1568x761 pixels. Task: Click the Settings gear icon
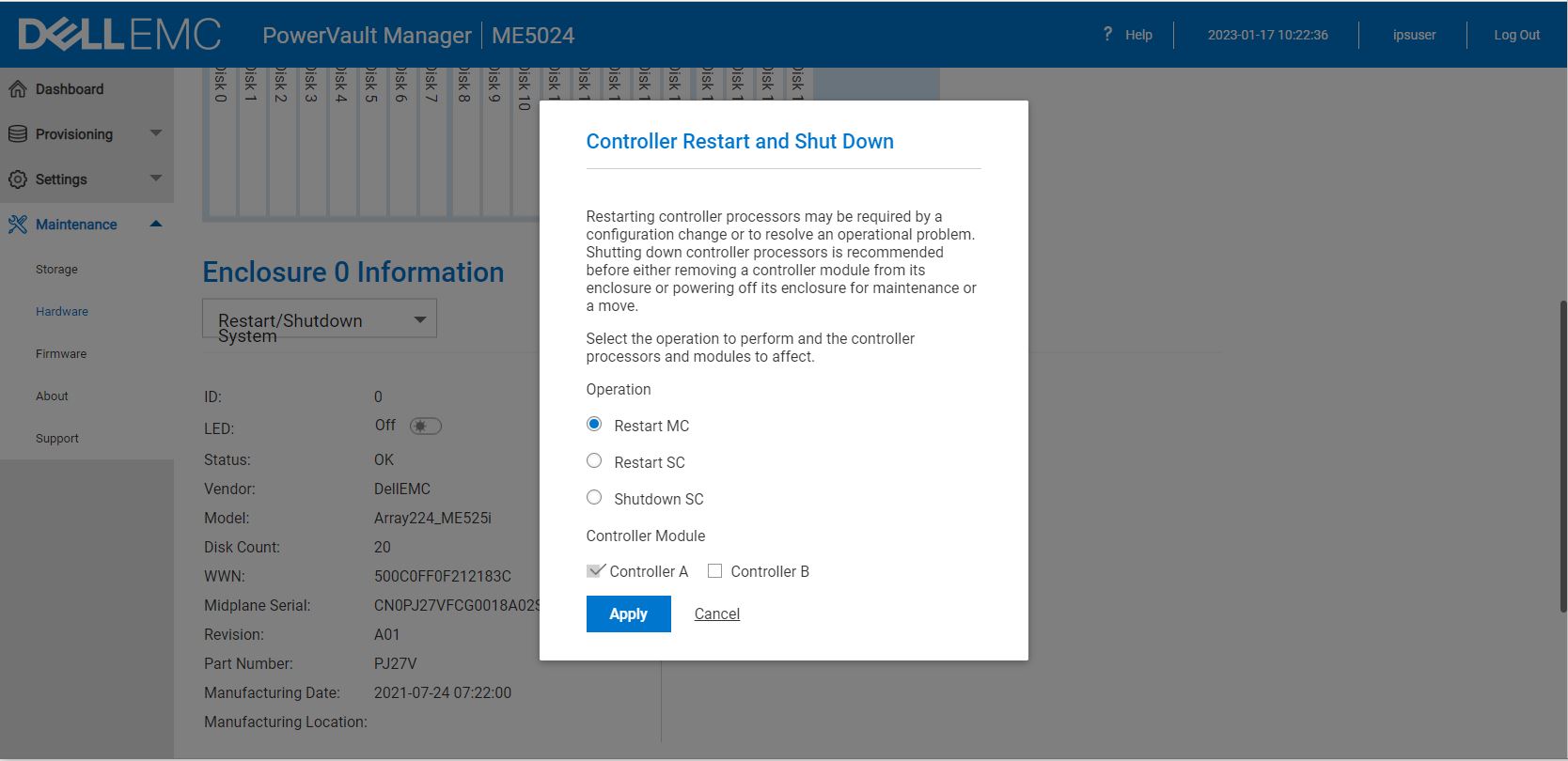[17, 179]
